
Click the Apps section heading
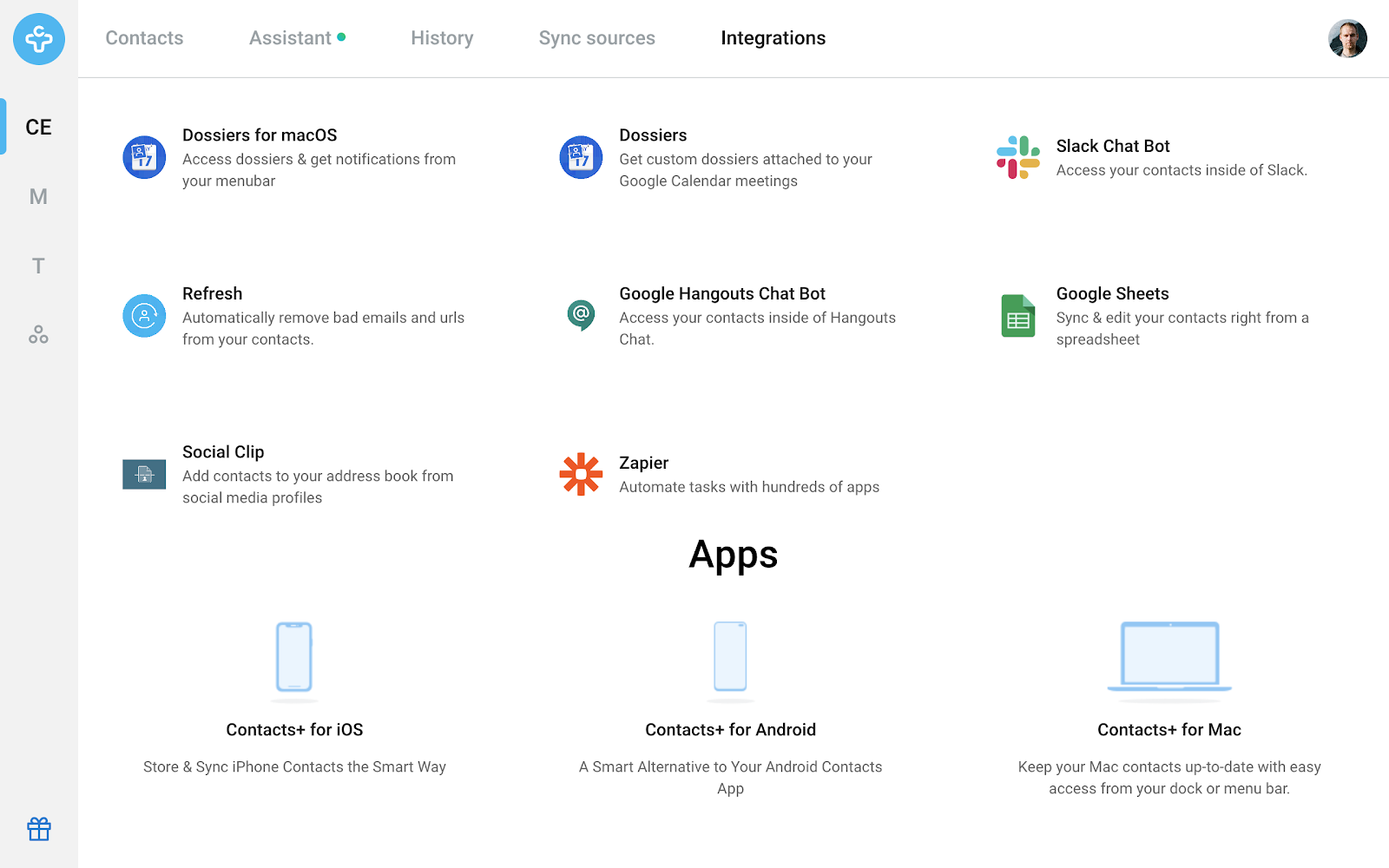pyautogui.click(x=734, y=556)
